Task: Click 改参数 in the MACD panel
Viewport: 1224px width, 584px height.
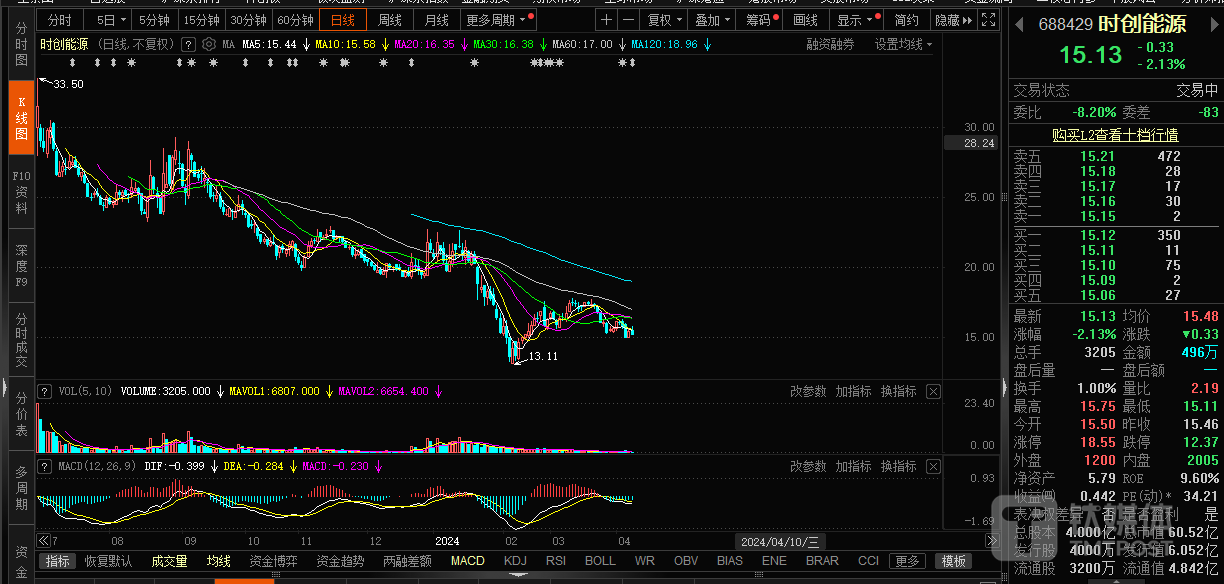Action: [808, 467]
